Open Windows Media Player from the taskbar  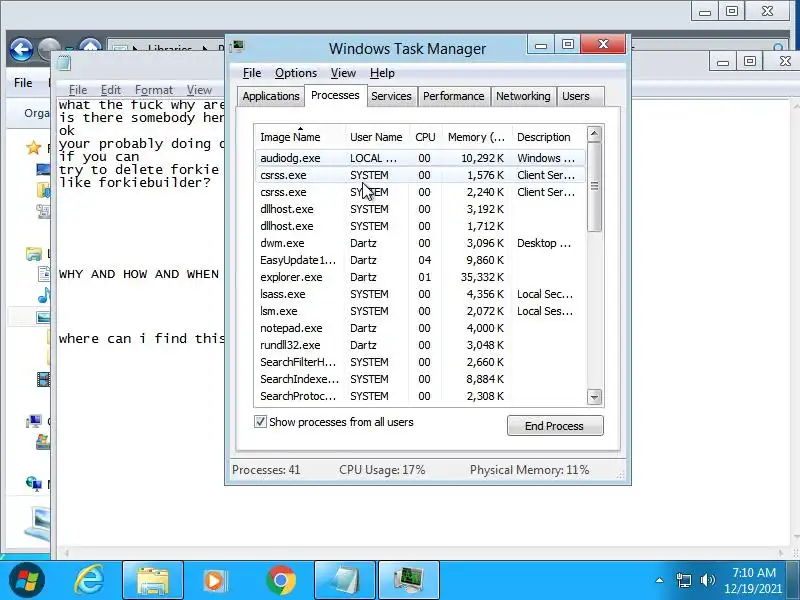[x=214, y=581]
